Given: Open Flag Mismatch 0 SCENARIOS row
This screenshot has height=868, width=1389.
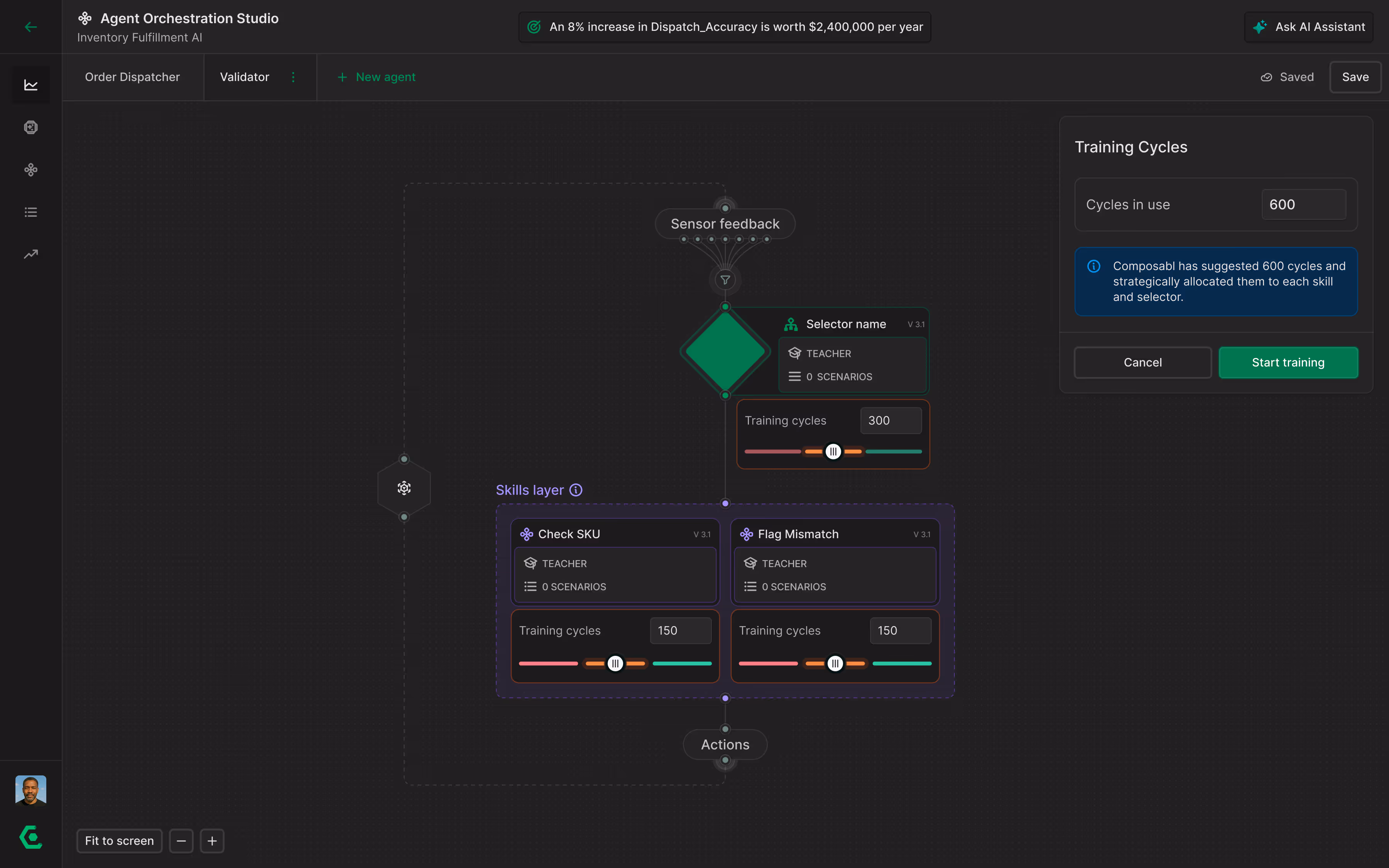Looking at the screenshot, I should 835,587.
